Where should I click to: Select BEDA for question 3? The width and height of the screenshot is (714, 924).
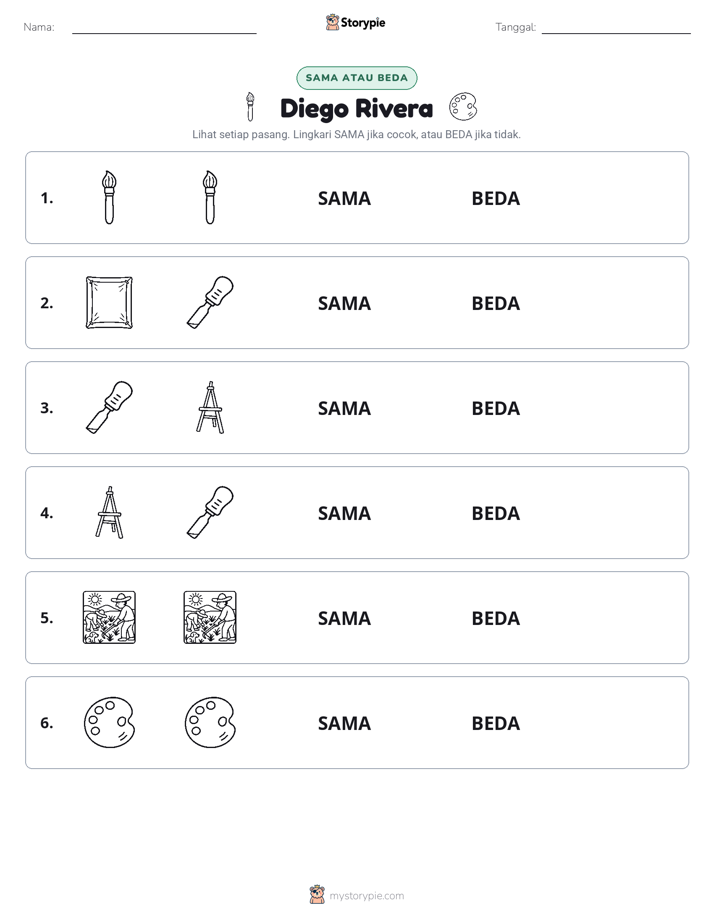[x=495, y=408]
